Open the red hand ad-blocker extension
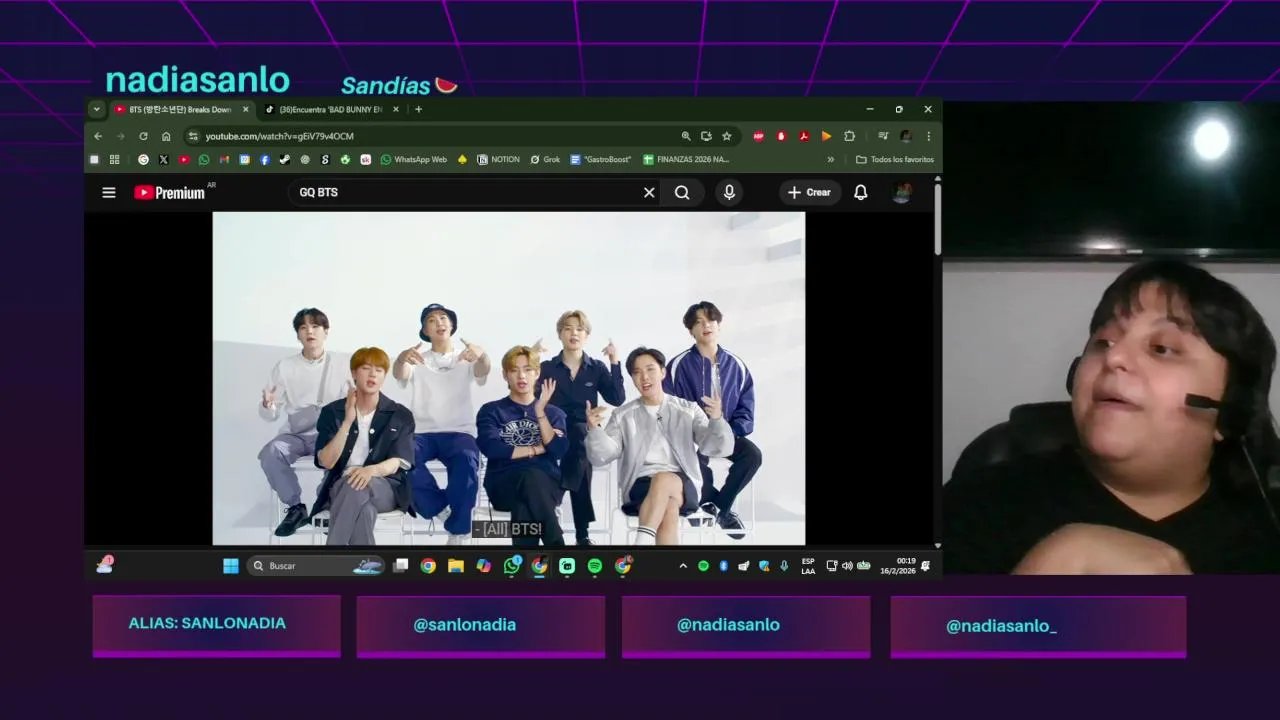 pyautogui.click(x=781, y=136)
